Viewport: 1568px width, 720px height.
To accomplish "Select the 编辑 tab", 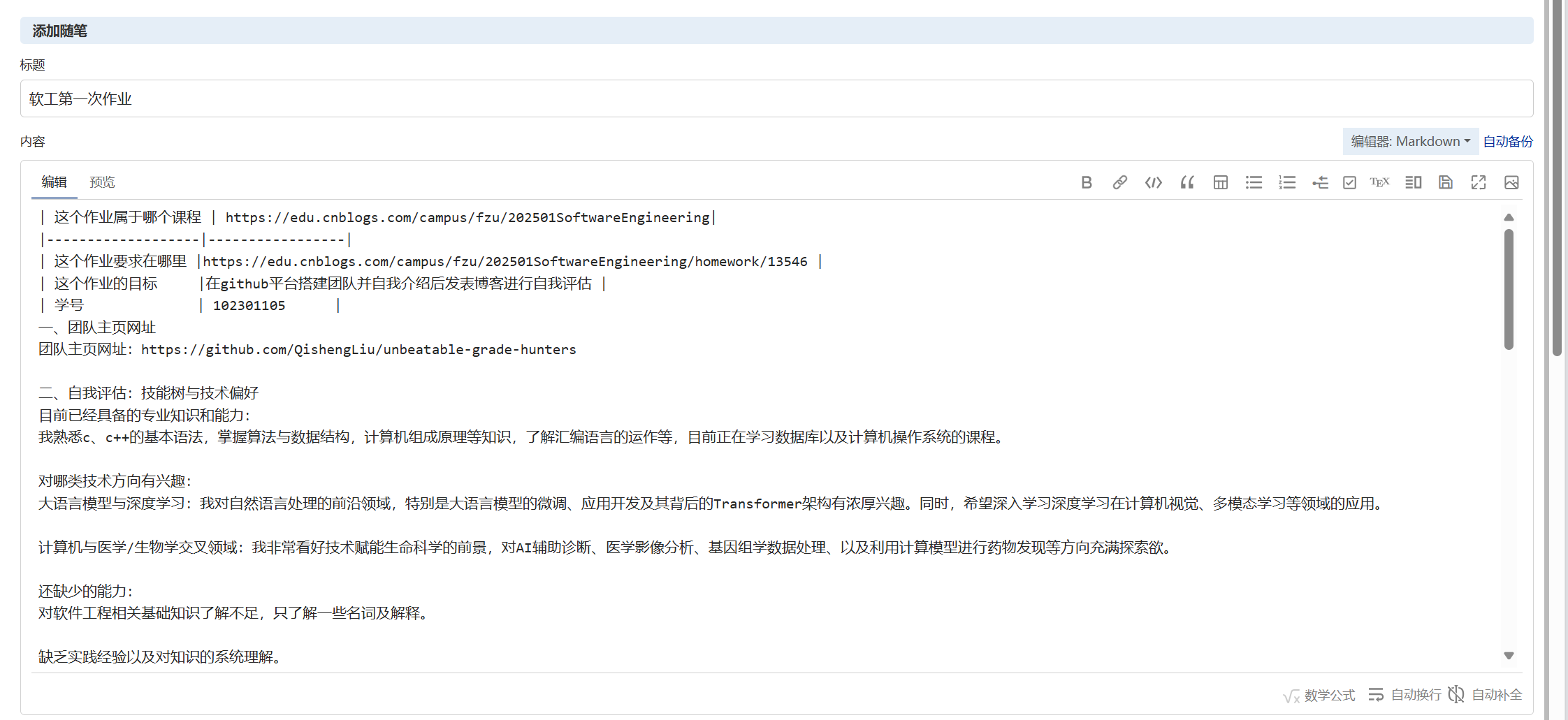I will [54, 182].
